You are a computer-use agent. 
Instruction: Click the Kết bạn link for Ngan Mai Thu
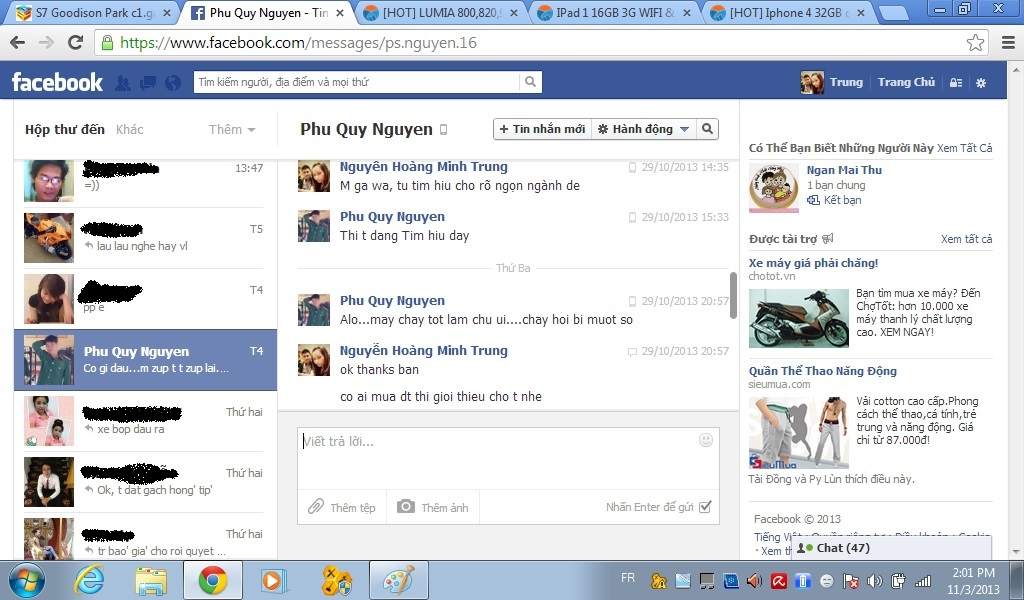842,200
